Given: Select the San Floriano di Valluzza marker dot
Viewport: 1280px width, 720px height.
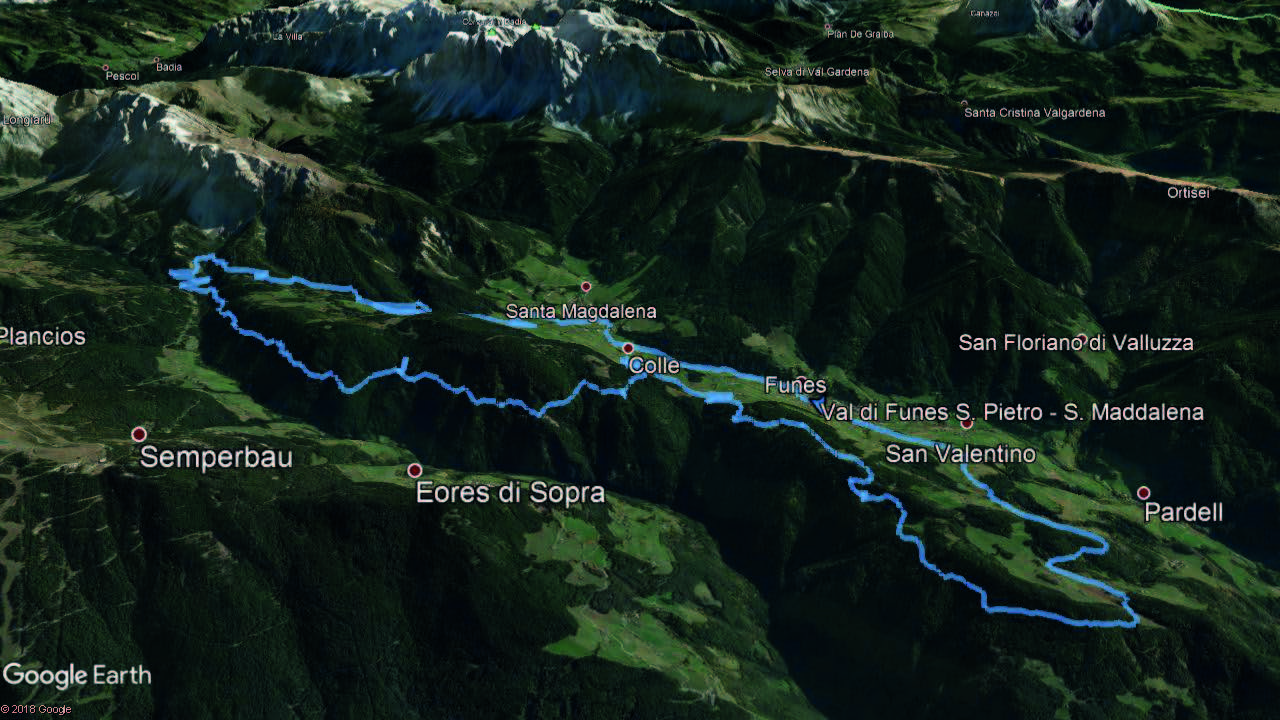Looking at the screenshot, I should pos(1082,339).
